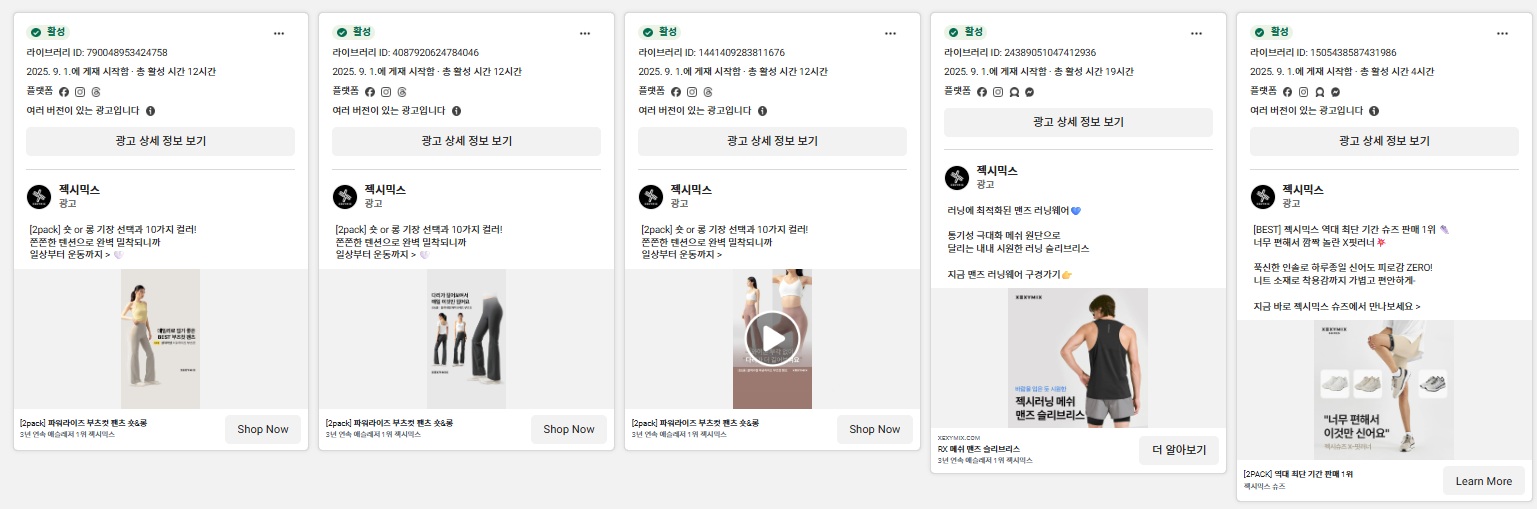Open the X-runner sneakers ad image
Viewport: 1537px width, 509px height.
point(1384,390)
